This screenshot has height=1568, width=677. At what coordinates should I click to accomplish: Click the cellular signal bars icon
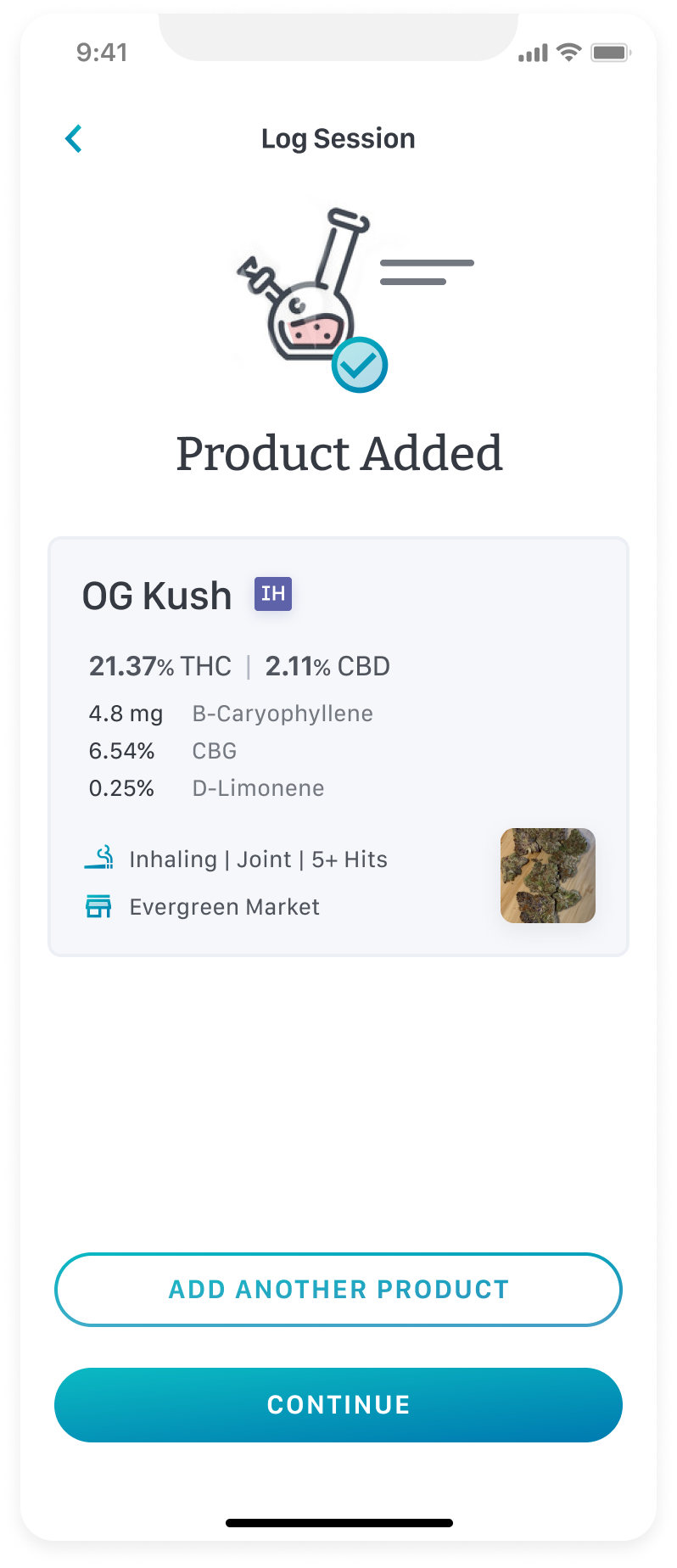coord(533,53)
